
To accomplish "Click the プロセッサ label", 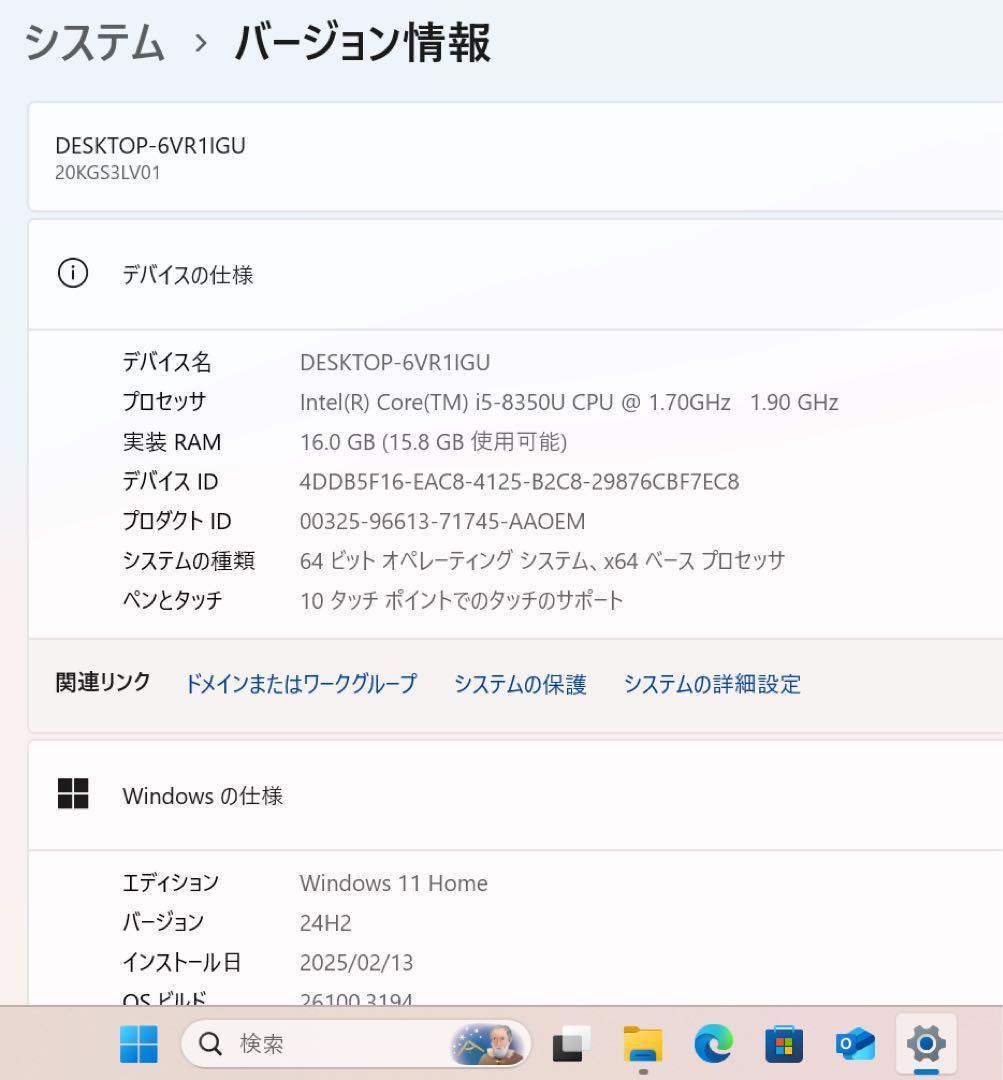I will click(164, 402).
